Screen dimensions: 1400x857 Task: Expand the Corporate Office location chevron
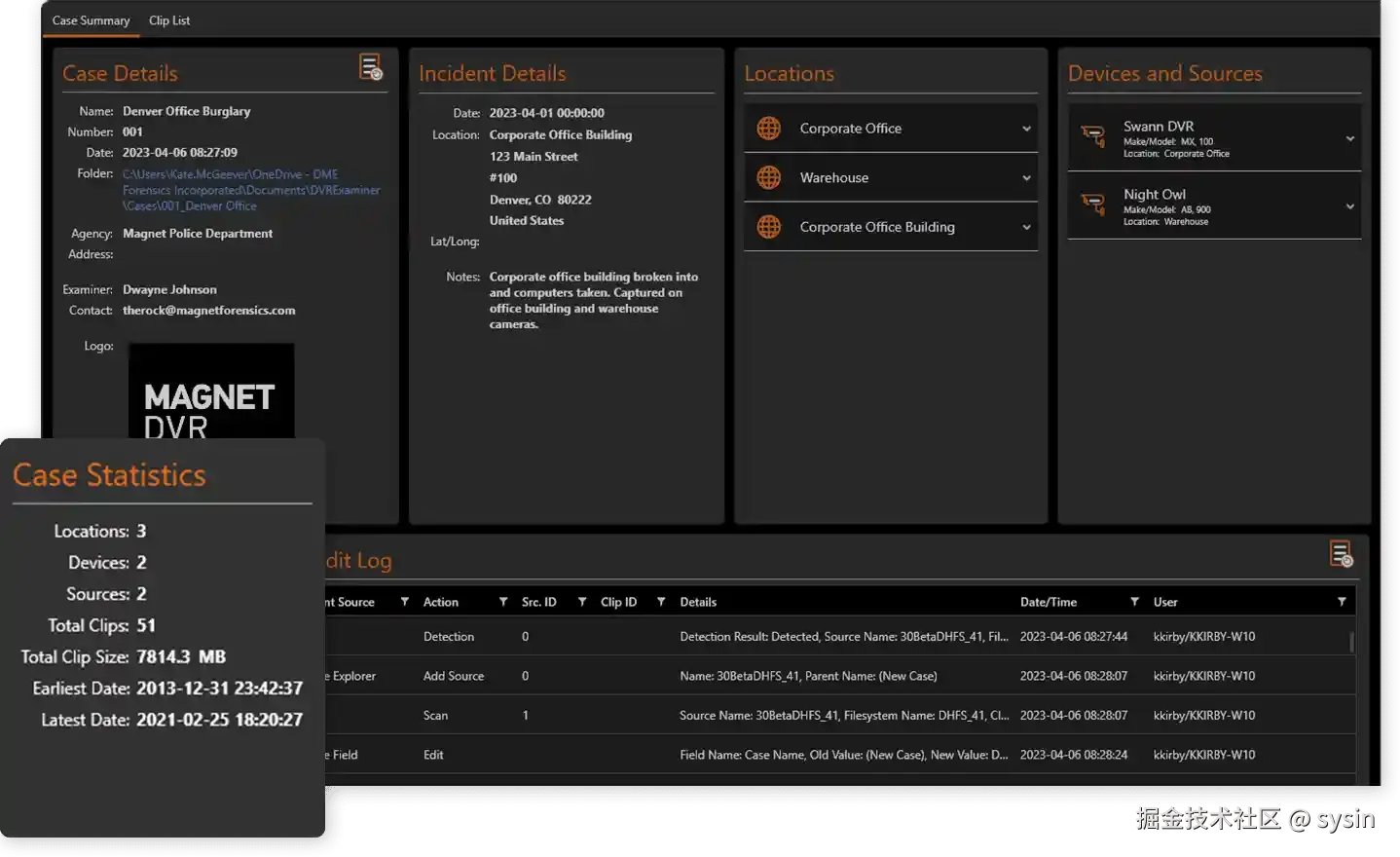(x=1026, y=129)
